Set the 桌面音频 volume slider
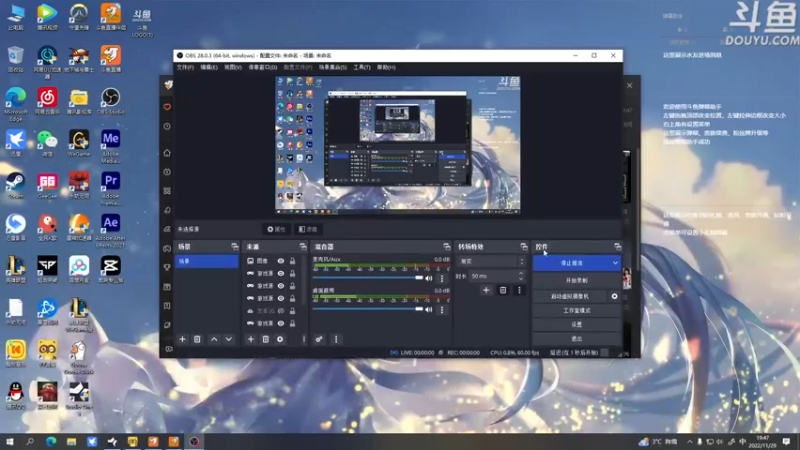The image size is (800, 450). pos(368,309)
